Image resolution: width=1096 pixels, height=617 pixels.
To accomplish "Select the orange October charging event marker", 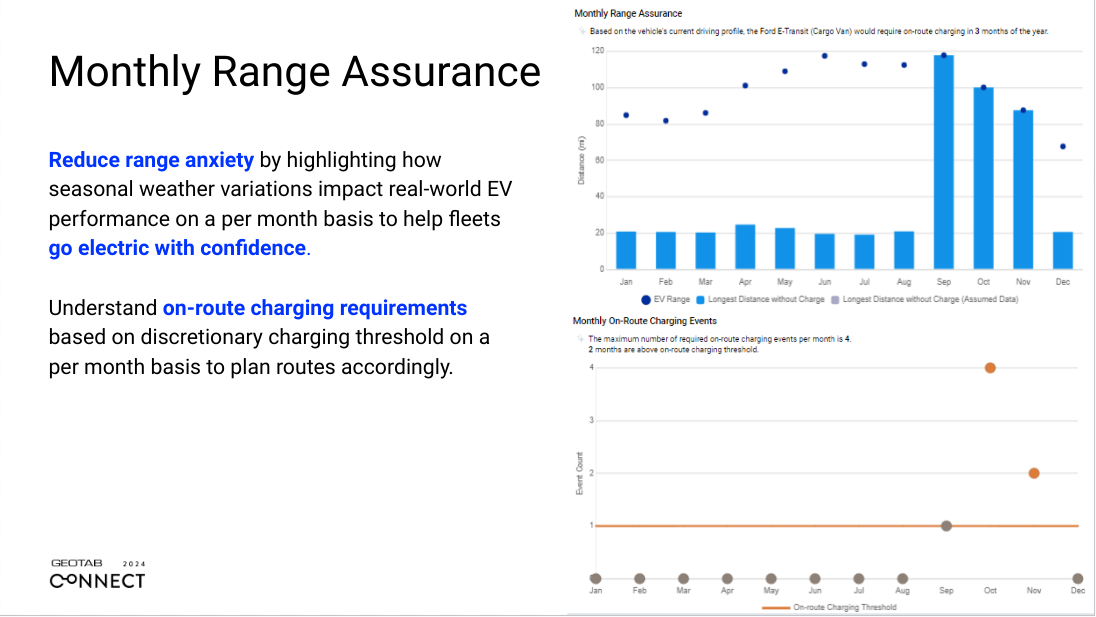I will click(x=989, y=367).
